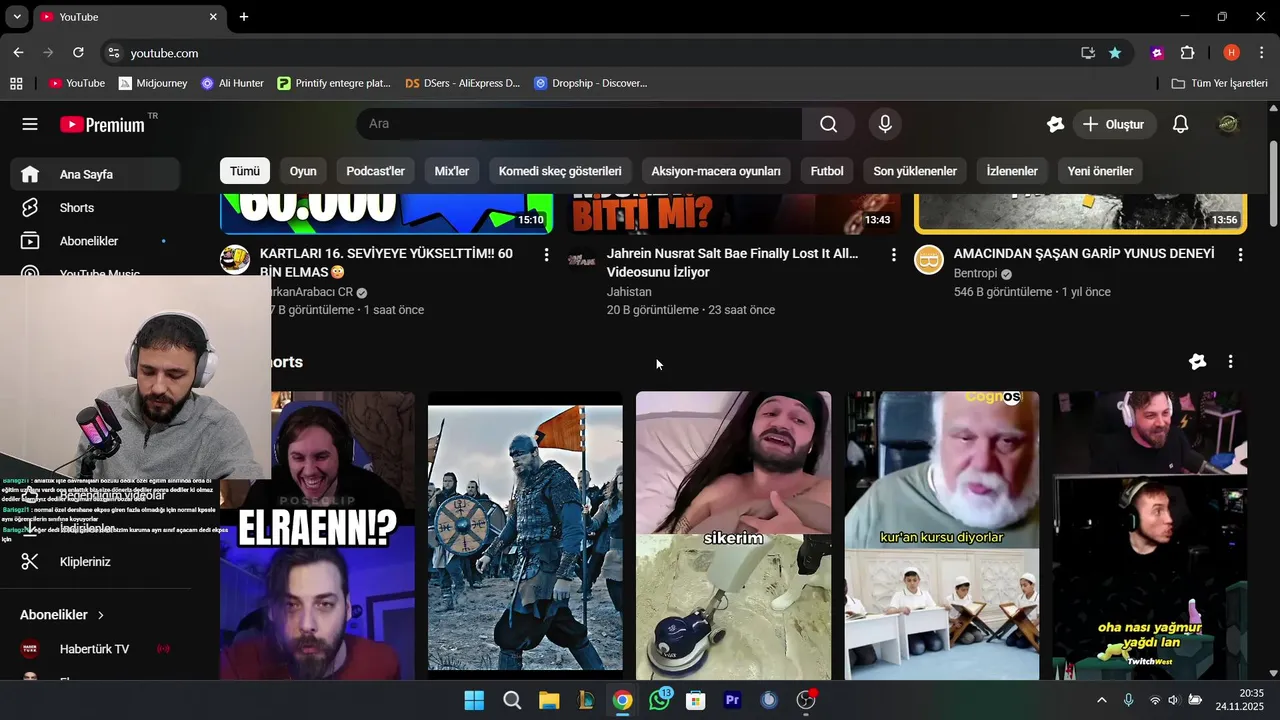This screenshot has width=1280, height=720.
Task: Open Klipleriniz in sidebar
Action: pyautogui.click(x=96, y=562)
